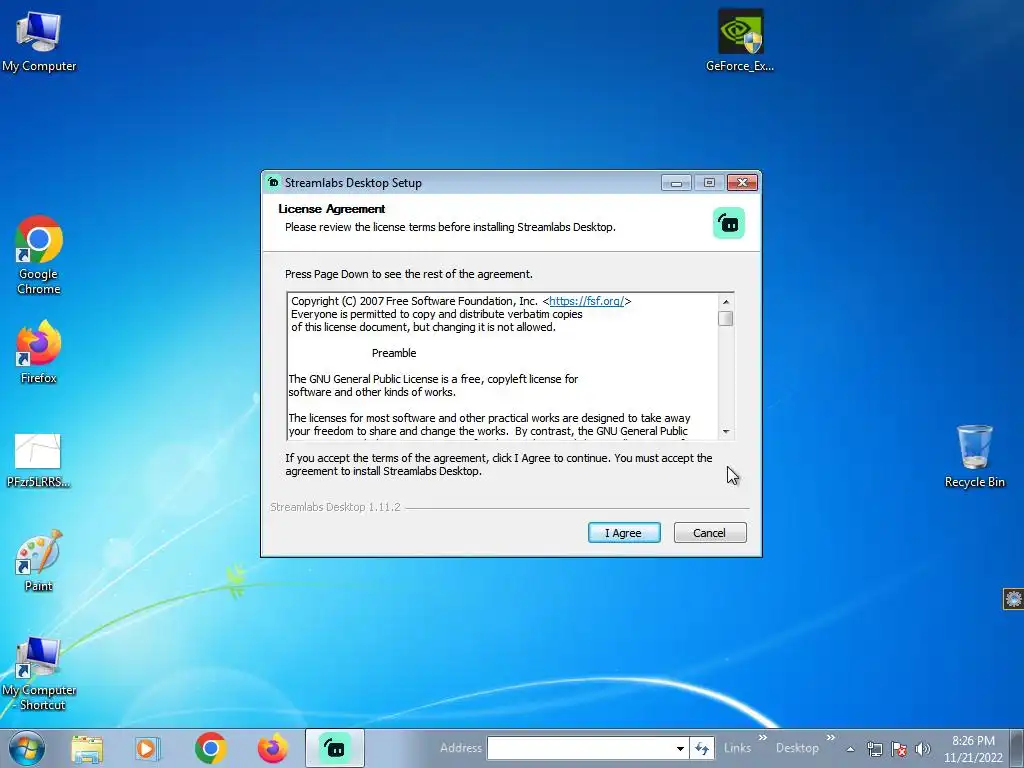This screenshot has height=768, width=1024.
Task: Click the Streamlabs title bar icon
Action: 274,182
